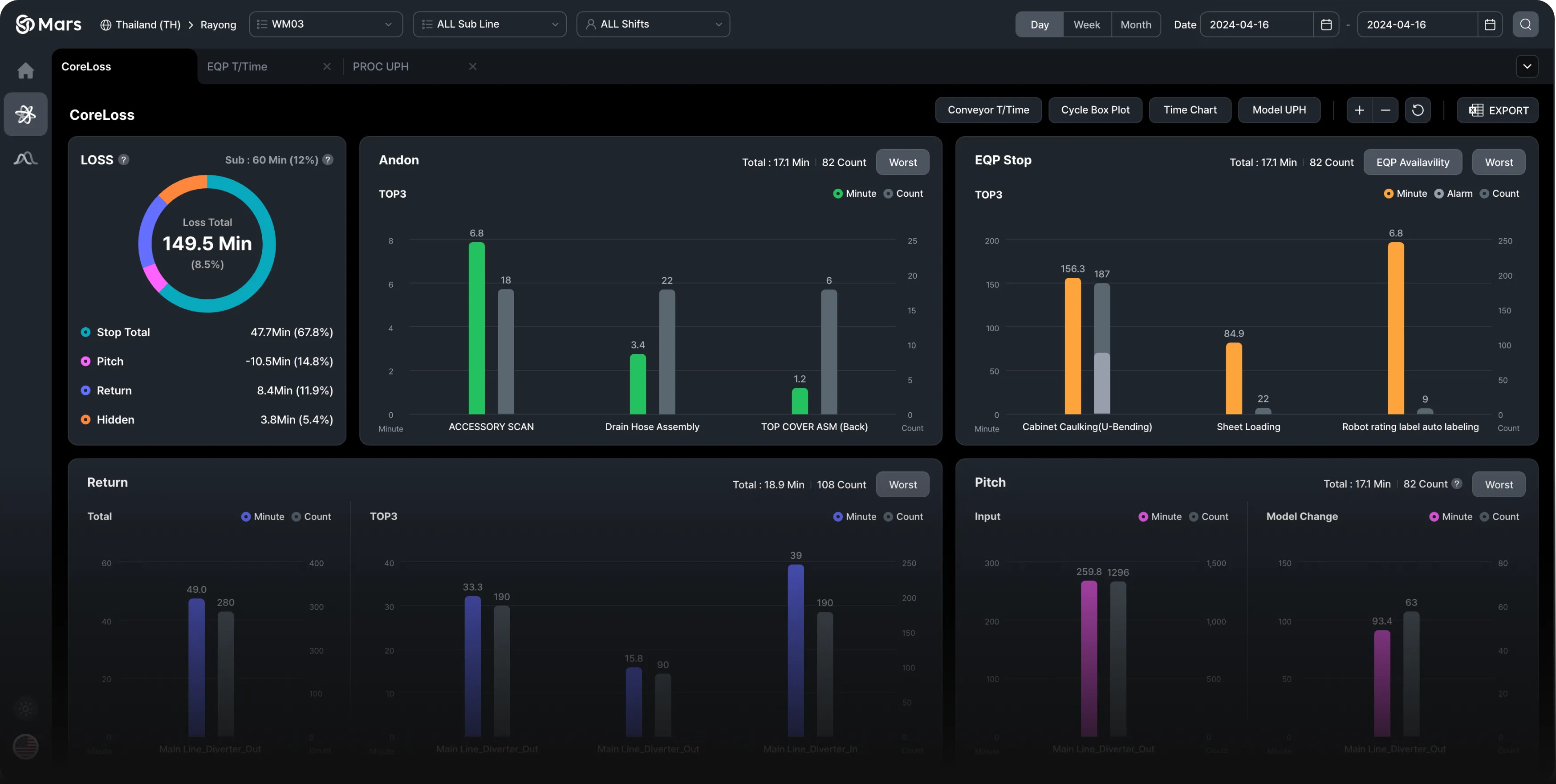Click the US flag language icon
This screenshot has height=784, width=1556.
pyautogui.click(x=25, y=747)
